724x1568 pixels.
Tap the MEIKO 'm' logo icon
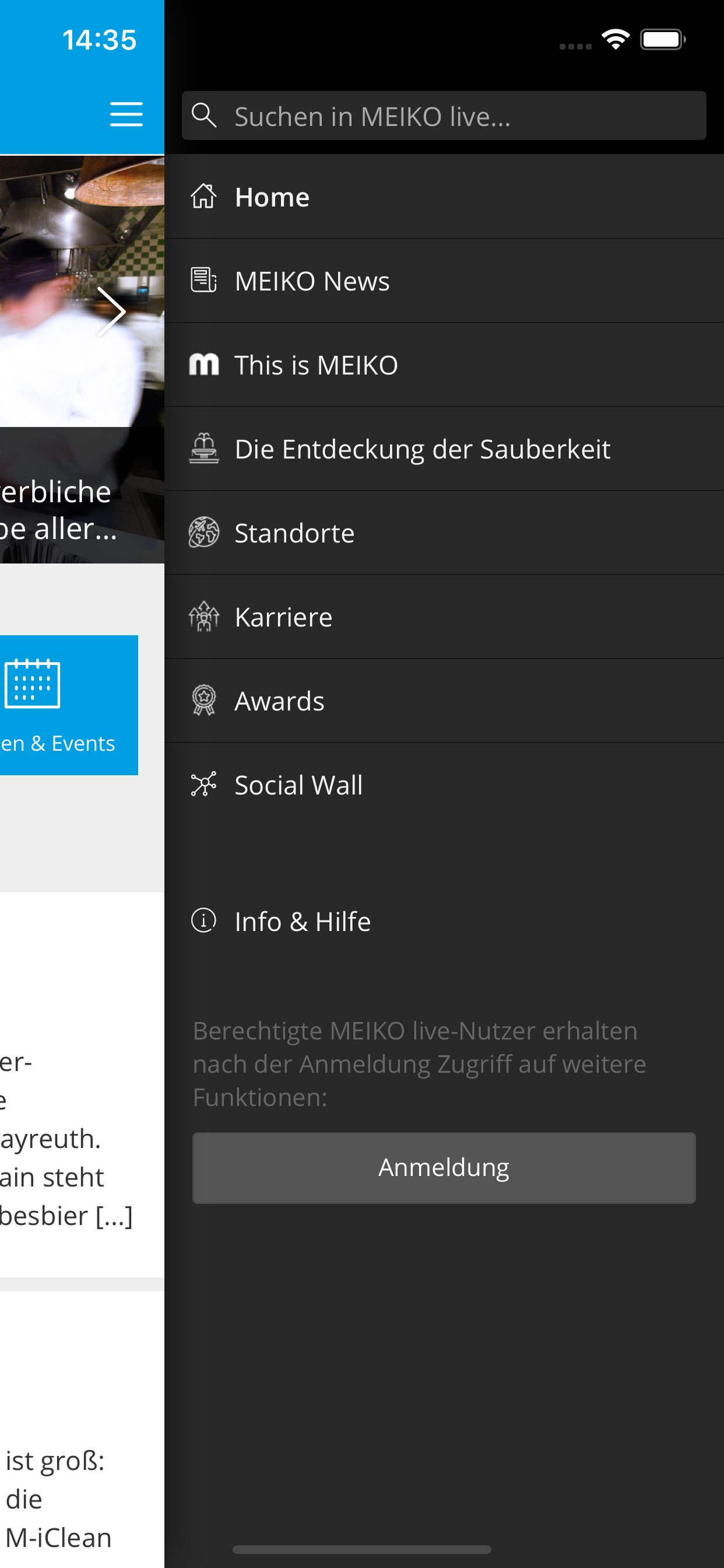point(203,365)
